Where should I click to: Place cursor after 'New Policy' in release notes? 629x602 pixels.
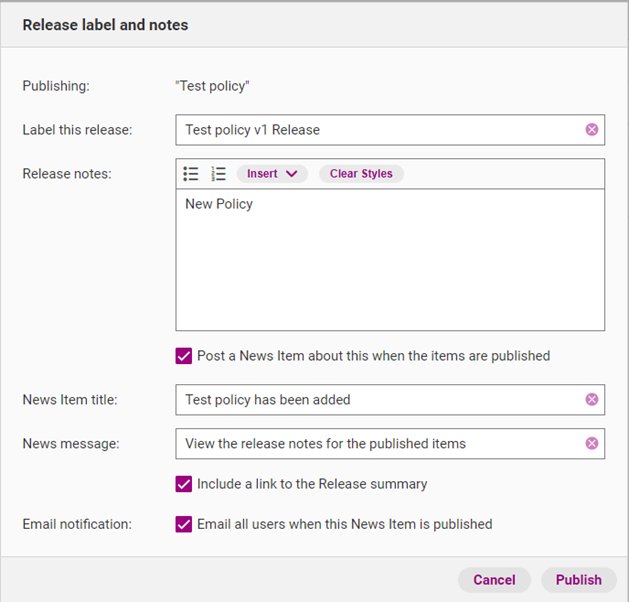[x=255, y=204]
